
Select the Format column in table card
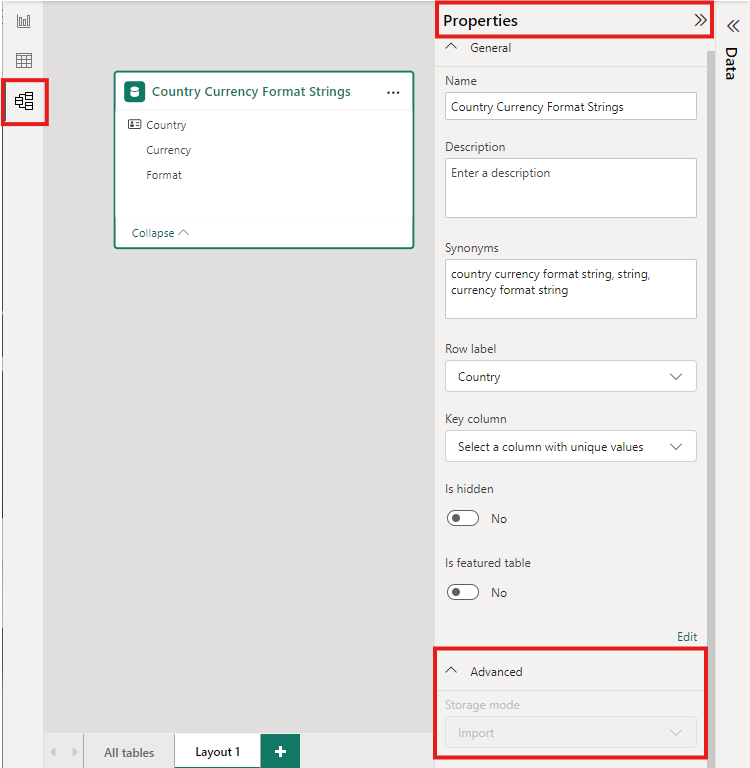(x=164, y=175)
